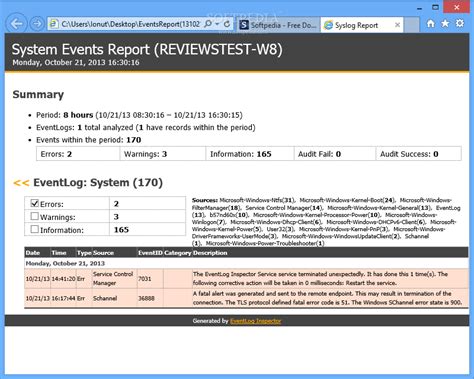Screen dimensions: 474x379
Task: Click the Type column header
Action: pos(84,253)
